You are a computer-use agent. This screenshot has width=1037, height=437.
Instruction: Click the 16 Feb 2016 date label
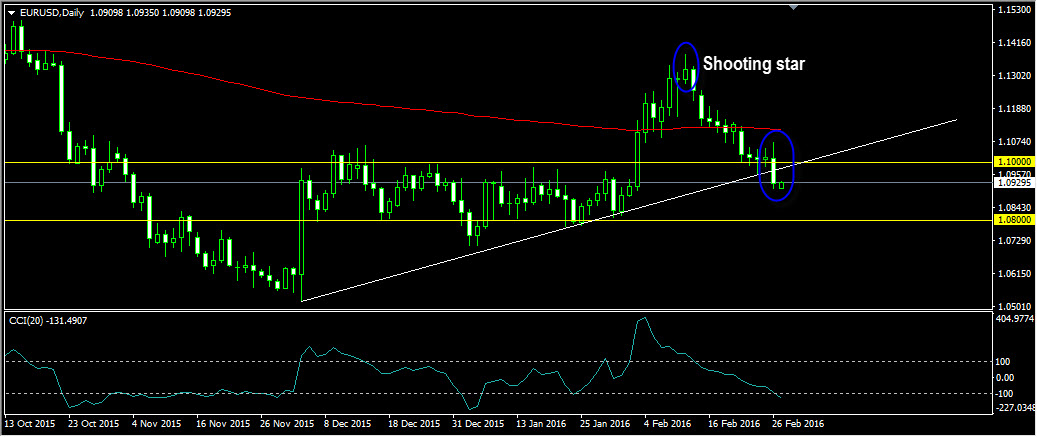(734, 423)
